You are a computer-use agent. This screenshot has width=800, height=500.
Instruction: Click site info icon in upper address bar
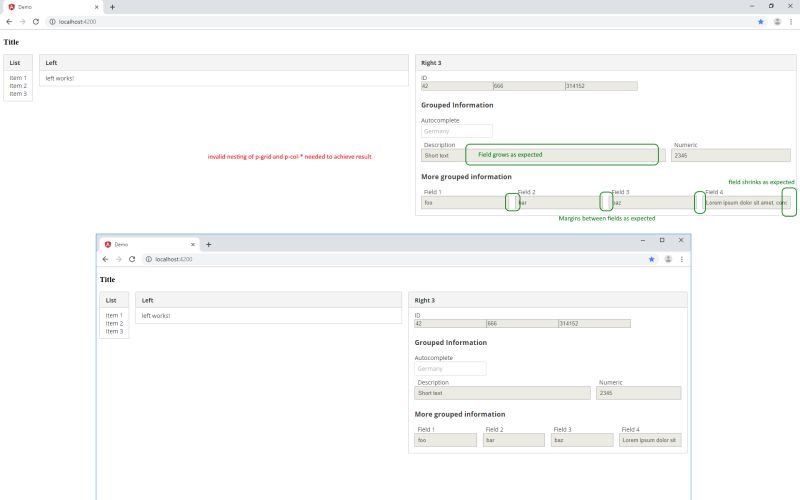52,21
